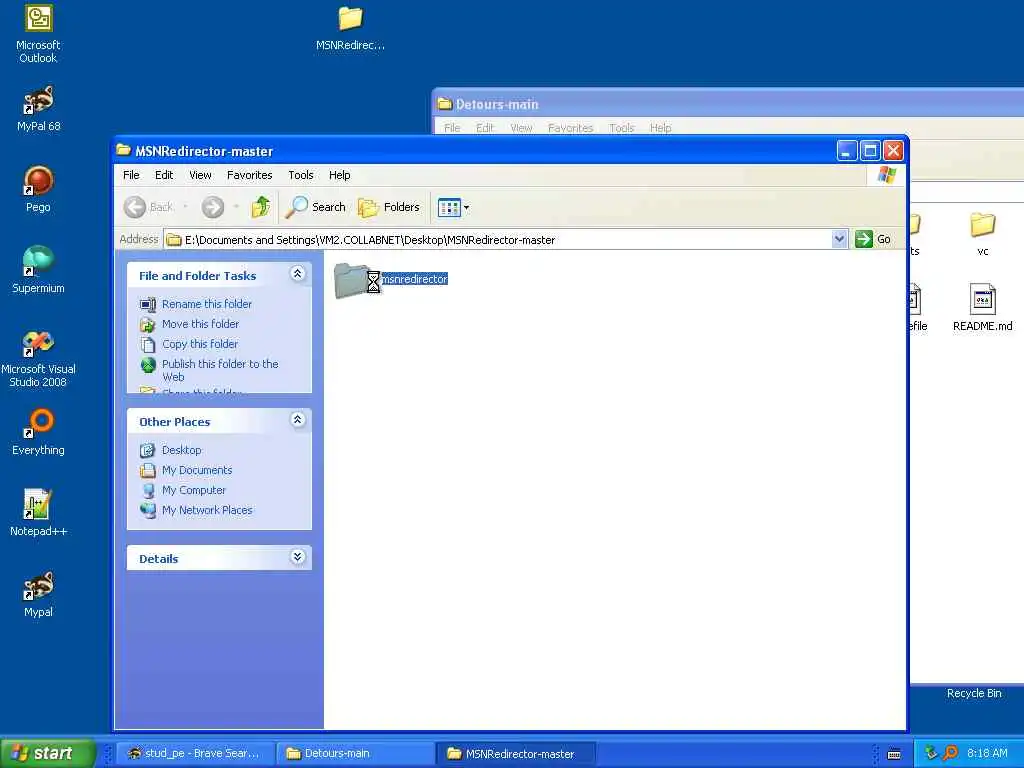Click MSNRedirector-master taskbar button
Image resolution: width=1024 pixels, height=768 pixels.
515,754
